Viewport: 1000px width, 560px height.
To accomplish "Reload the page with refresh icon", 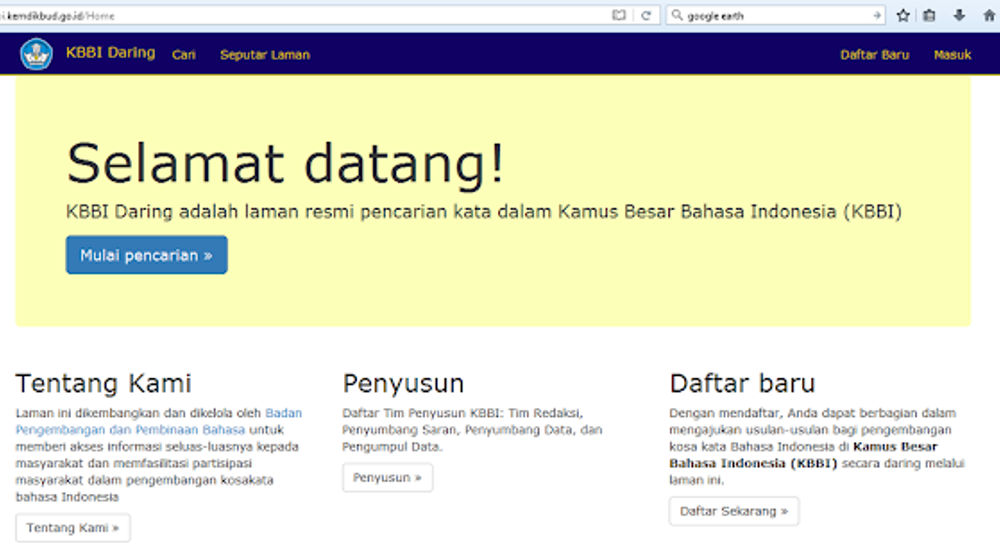I will point(646,16).
